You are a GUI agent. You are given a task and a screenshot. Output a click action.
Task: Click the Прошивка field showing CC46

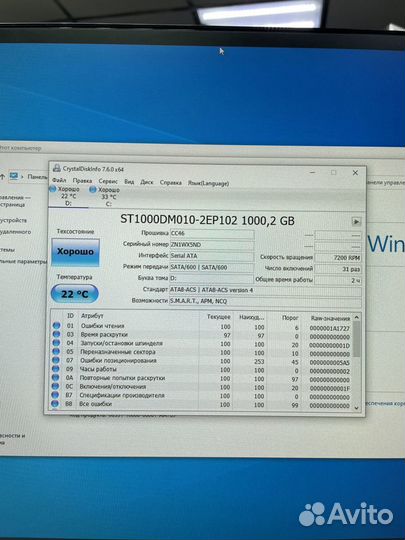pos(212,233)
